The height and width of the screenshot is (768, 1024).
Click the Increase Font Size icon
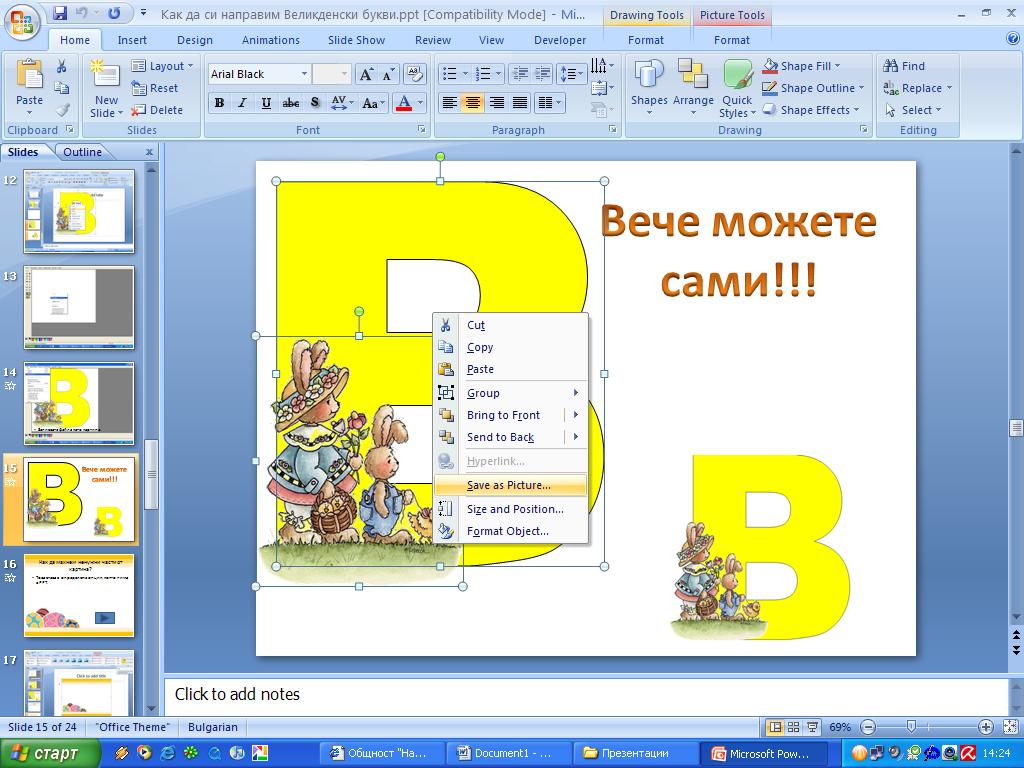coord(366,74)
